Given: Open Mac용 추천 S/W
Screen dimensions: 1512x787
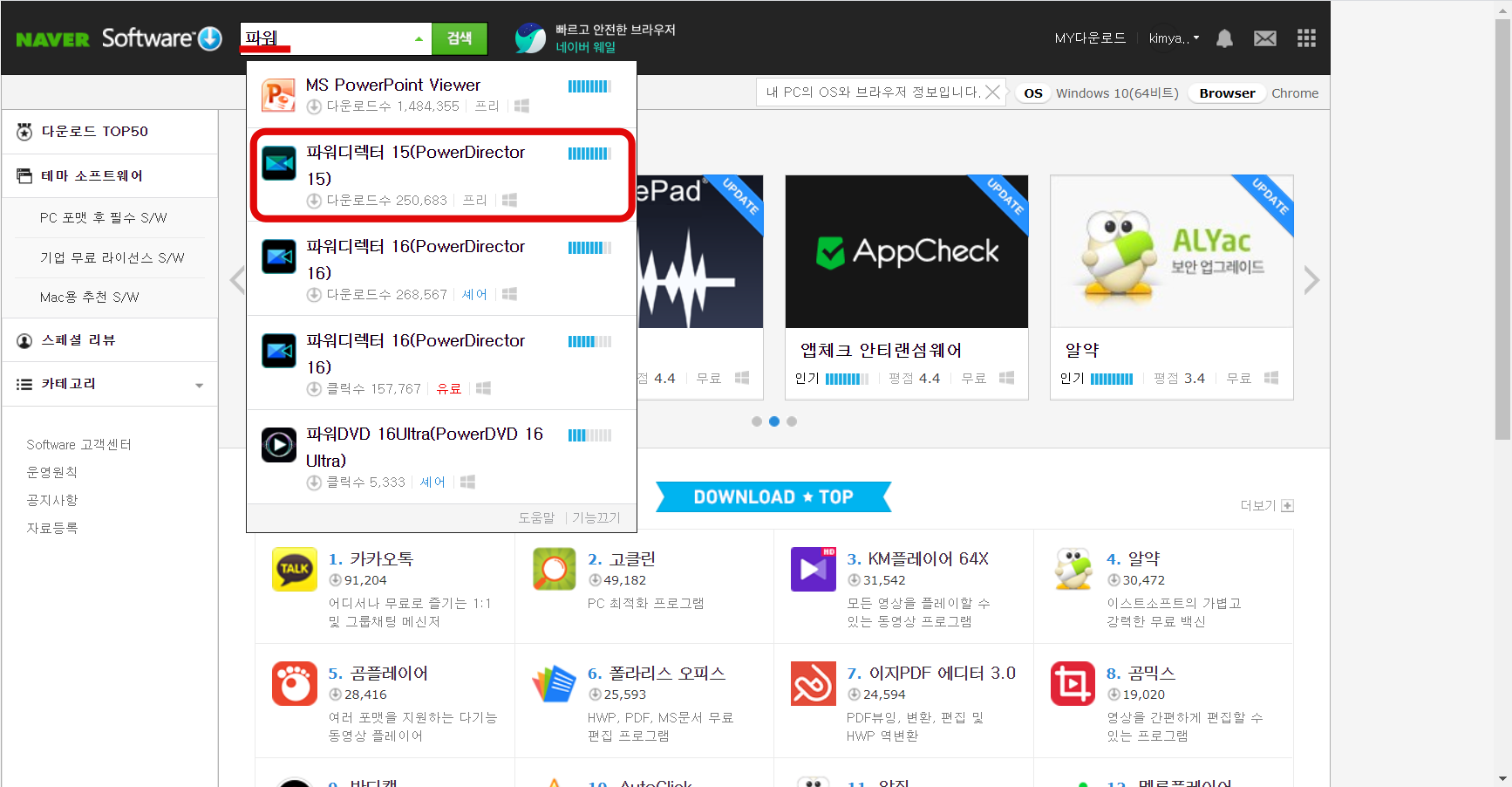Looking at the screenshot, I should click(89, 297).
